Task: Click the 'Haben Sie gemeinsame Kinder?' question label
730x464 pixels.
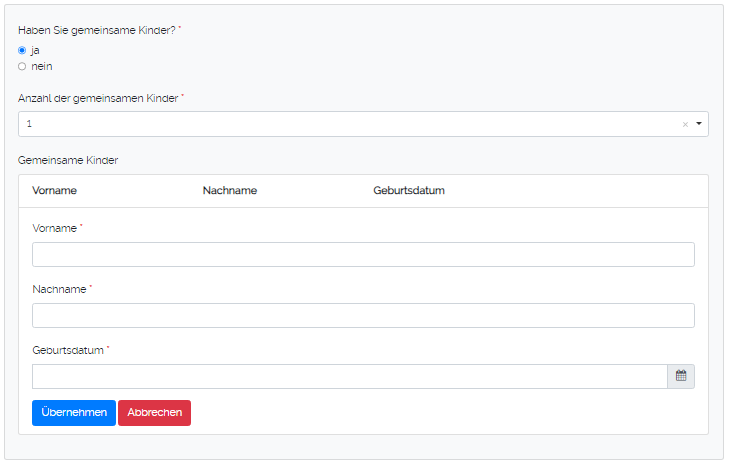Action: pos(97,30)
